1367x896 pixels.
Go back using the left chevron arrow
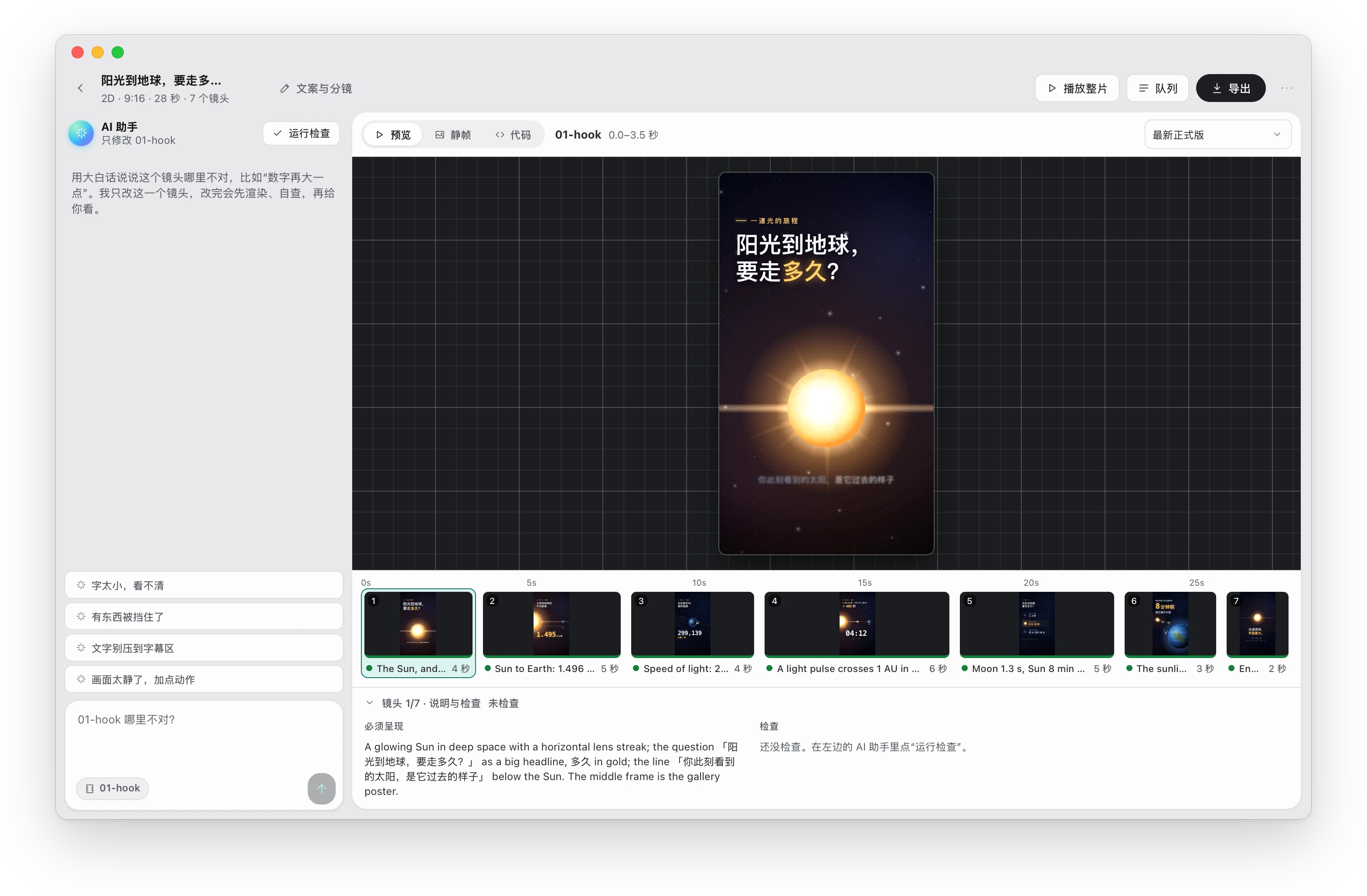click(x=80, y=88)
